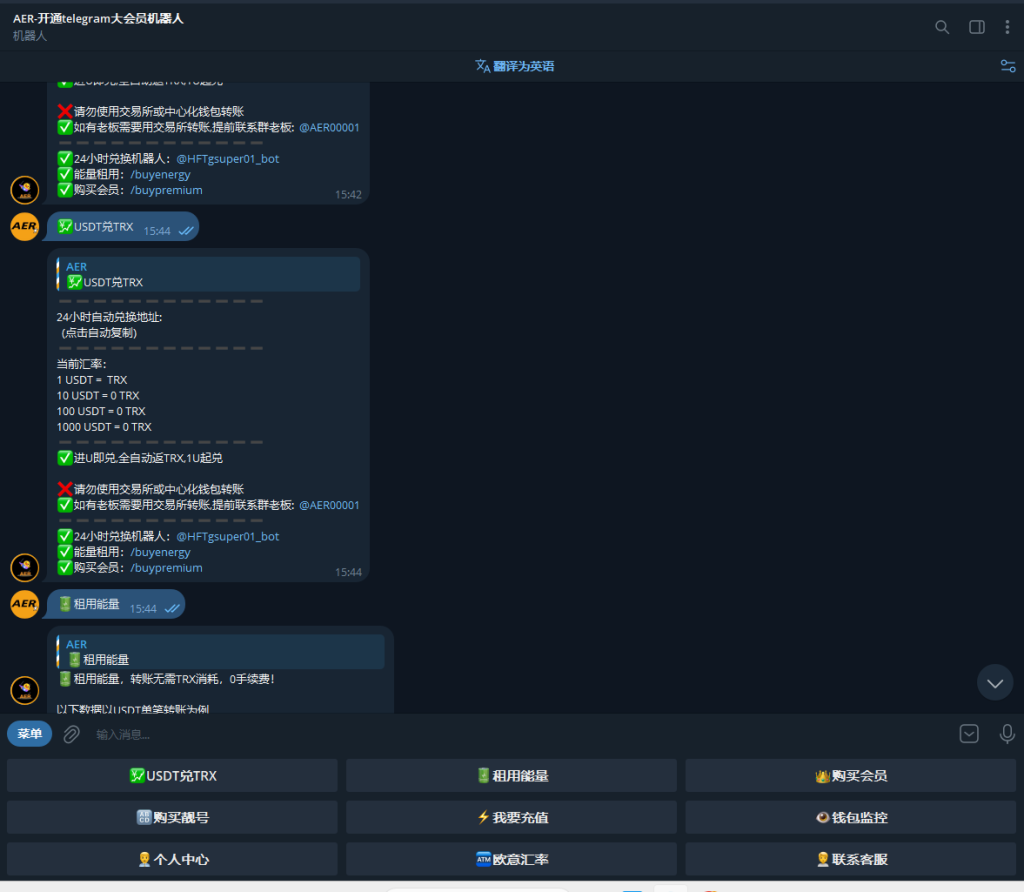Open in-chat search with the magnifier icon

point(941,27)
